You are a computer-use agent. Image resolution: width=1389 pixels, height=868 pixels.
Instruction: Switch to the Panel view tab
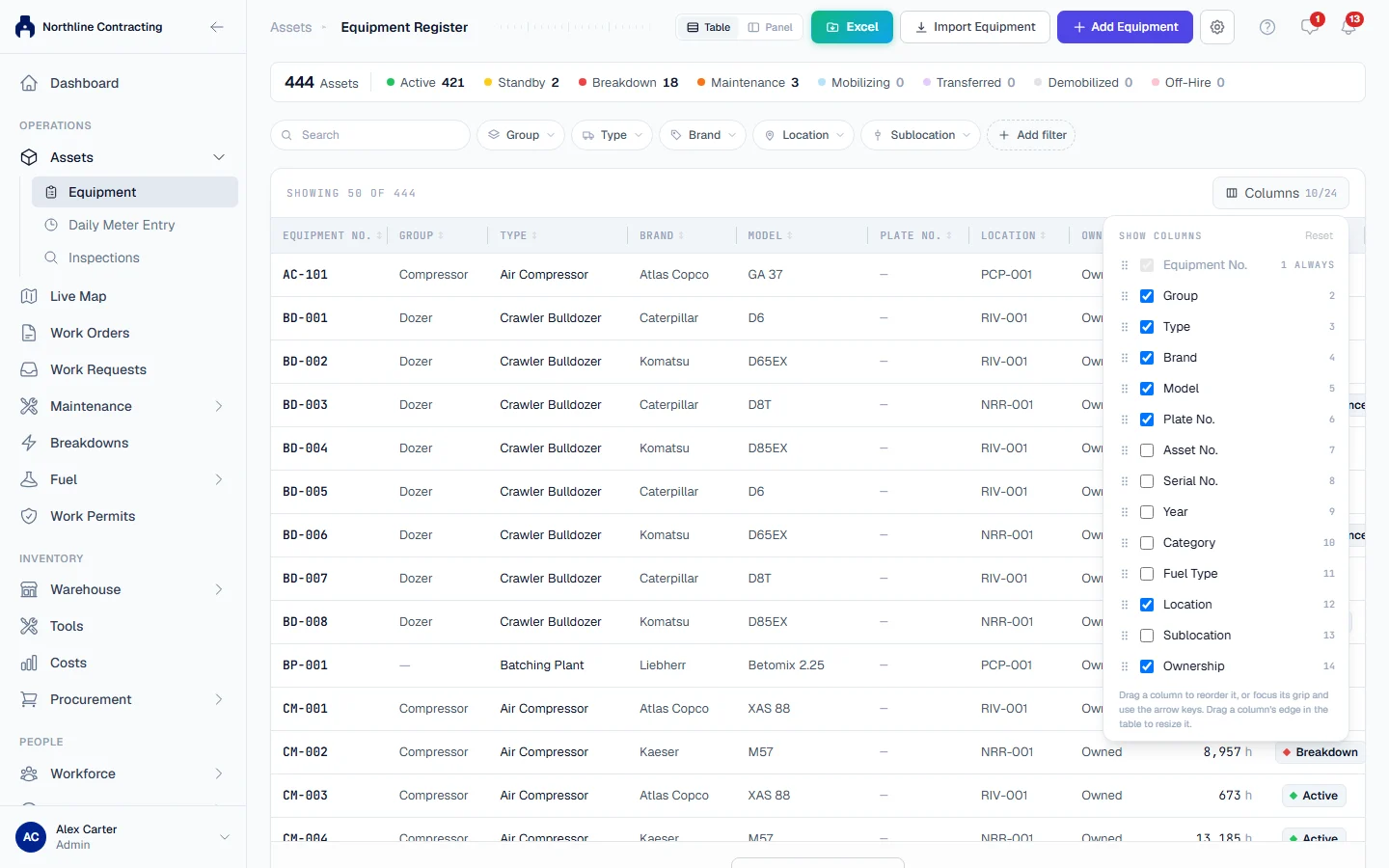[x=770, y=27]
